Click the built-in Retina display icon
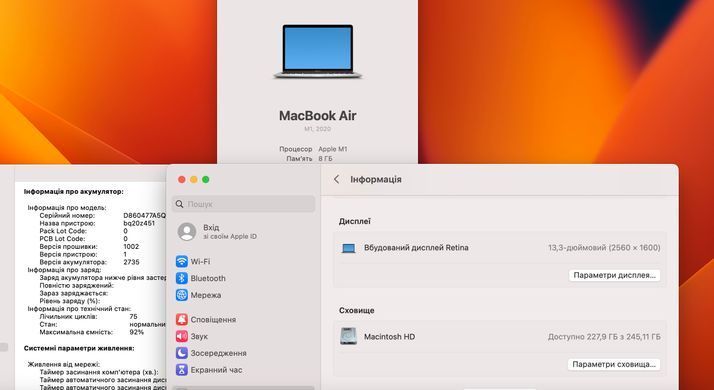 (348, 248)
